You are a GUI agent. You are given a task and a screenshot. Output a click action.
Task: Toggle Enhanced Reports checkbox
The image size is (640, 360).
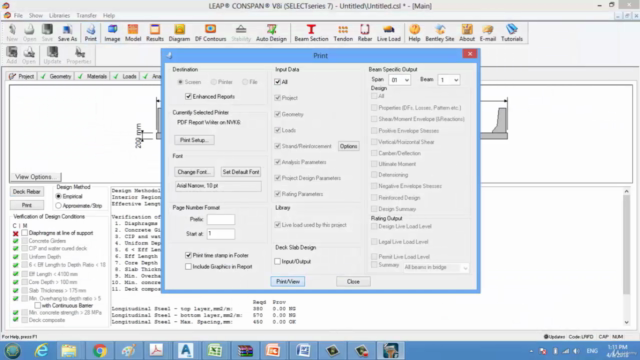point(188,96)
